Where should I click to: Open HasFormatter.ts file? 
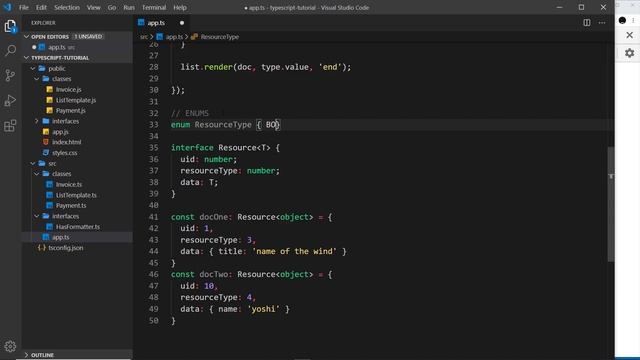click(78, 227)
